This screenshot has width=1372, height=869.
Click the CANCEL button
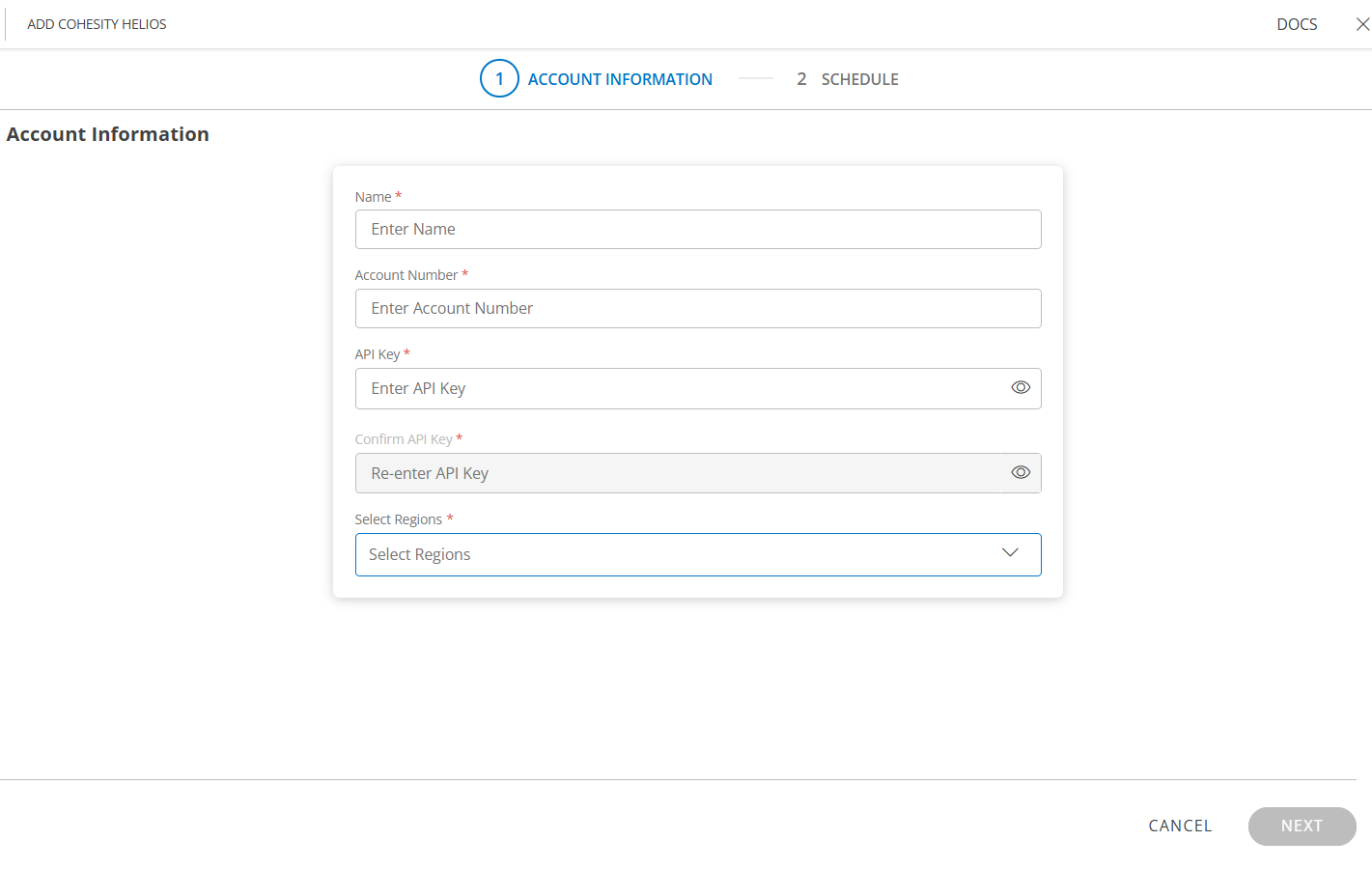point(1180,826)
